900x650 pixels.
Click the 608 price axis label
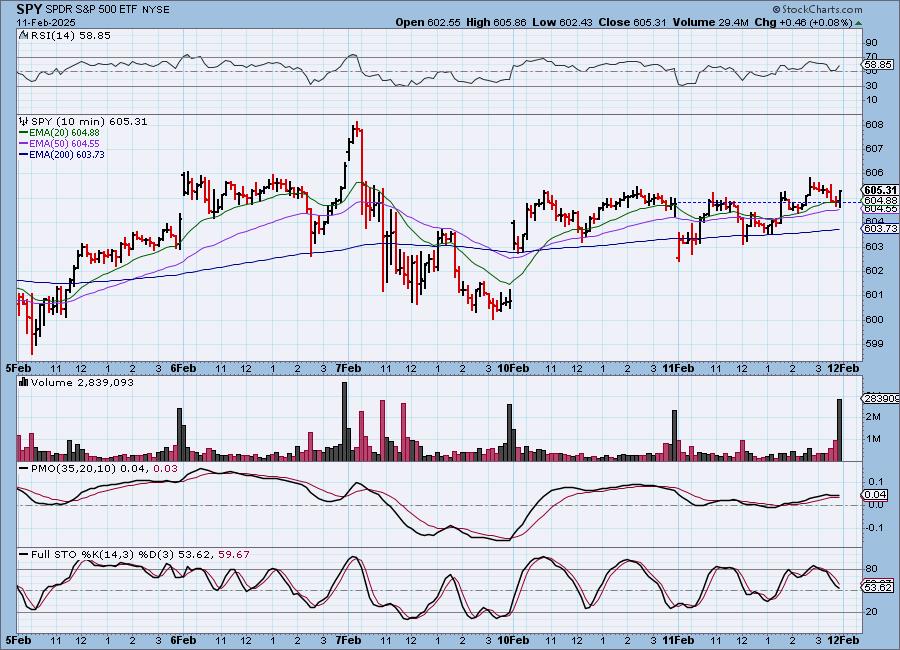click(x=874, y=125)
